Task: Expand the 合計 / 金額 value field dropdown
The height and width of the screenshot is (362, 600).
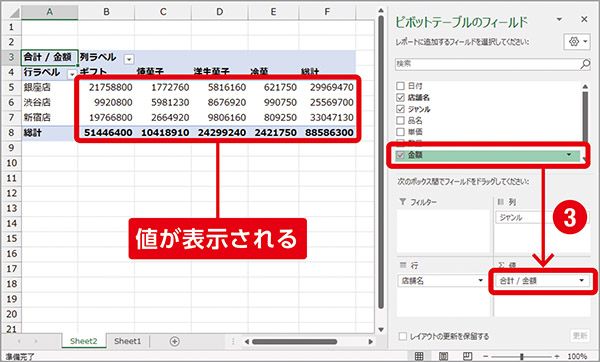Action: click(x=582, y=280)
